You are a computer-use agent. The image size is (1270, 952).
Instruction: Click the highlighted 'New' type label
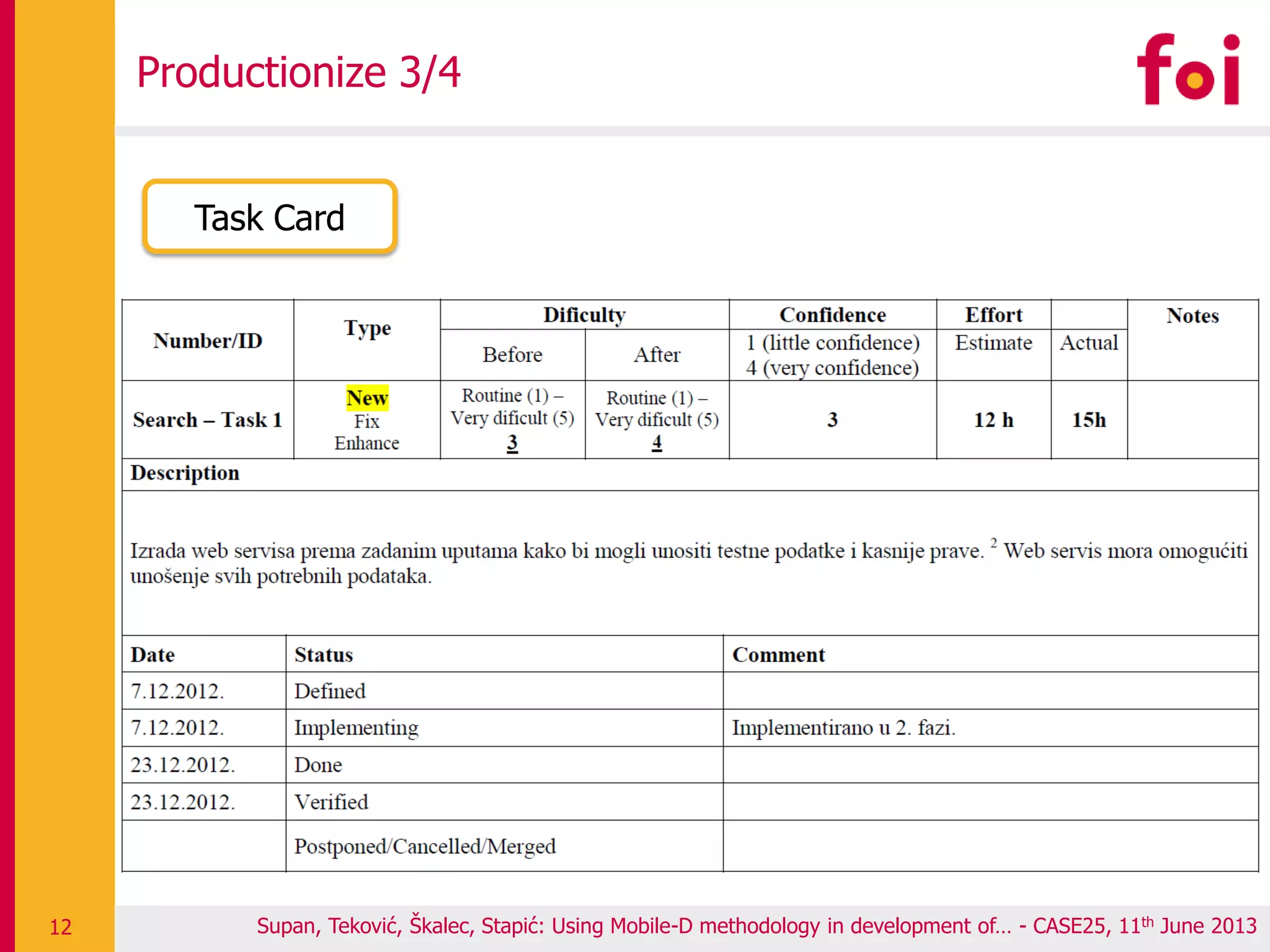[x=367, y=398]
